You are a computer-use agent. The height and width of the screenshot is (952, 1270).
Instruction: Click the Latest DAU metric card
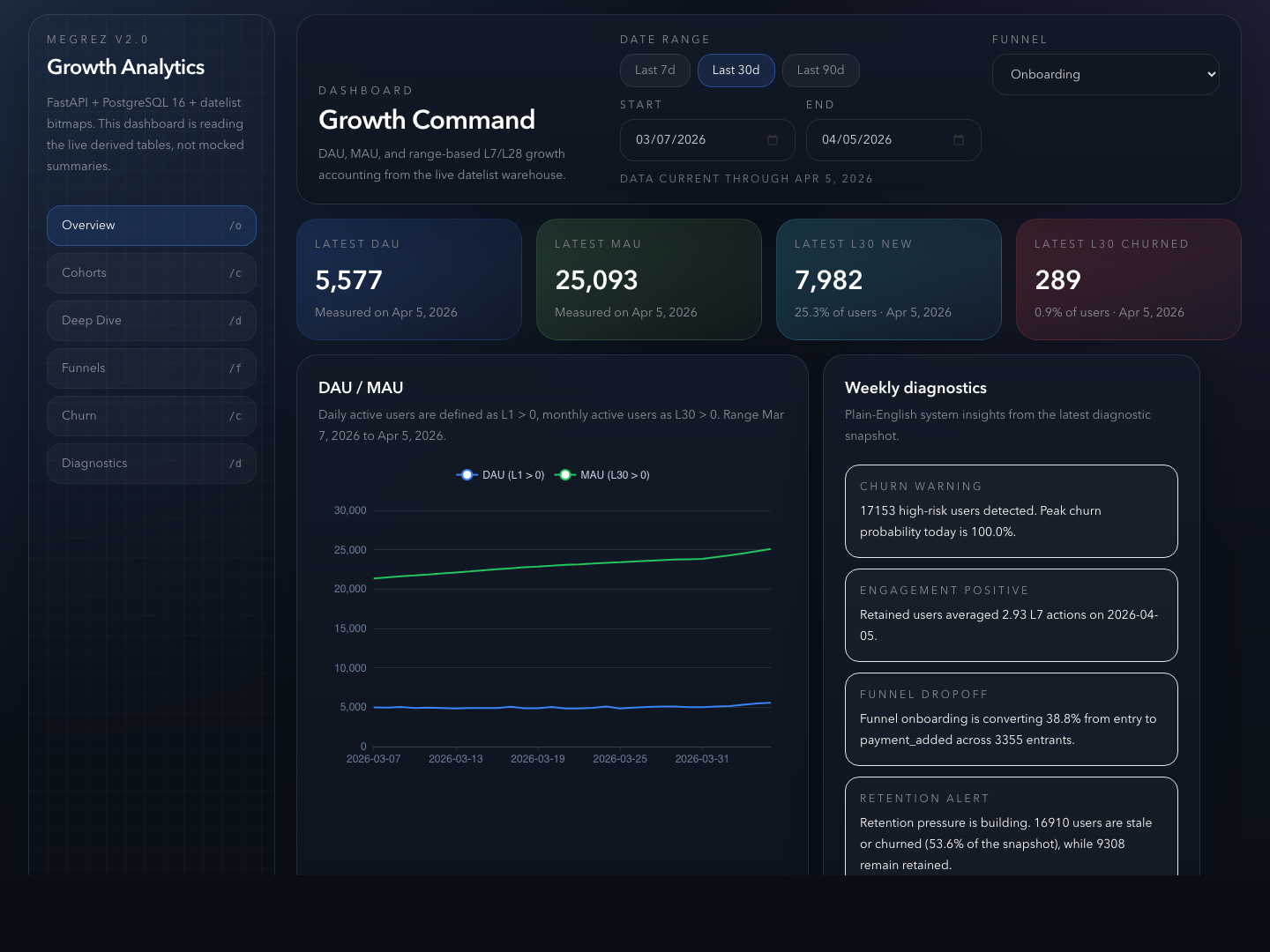pyautogui.click(x=409, y=279)
